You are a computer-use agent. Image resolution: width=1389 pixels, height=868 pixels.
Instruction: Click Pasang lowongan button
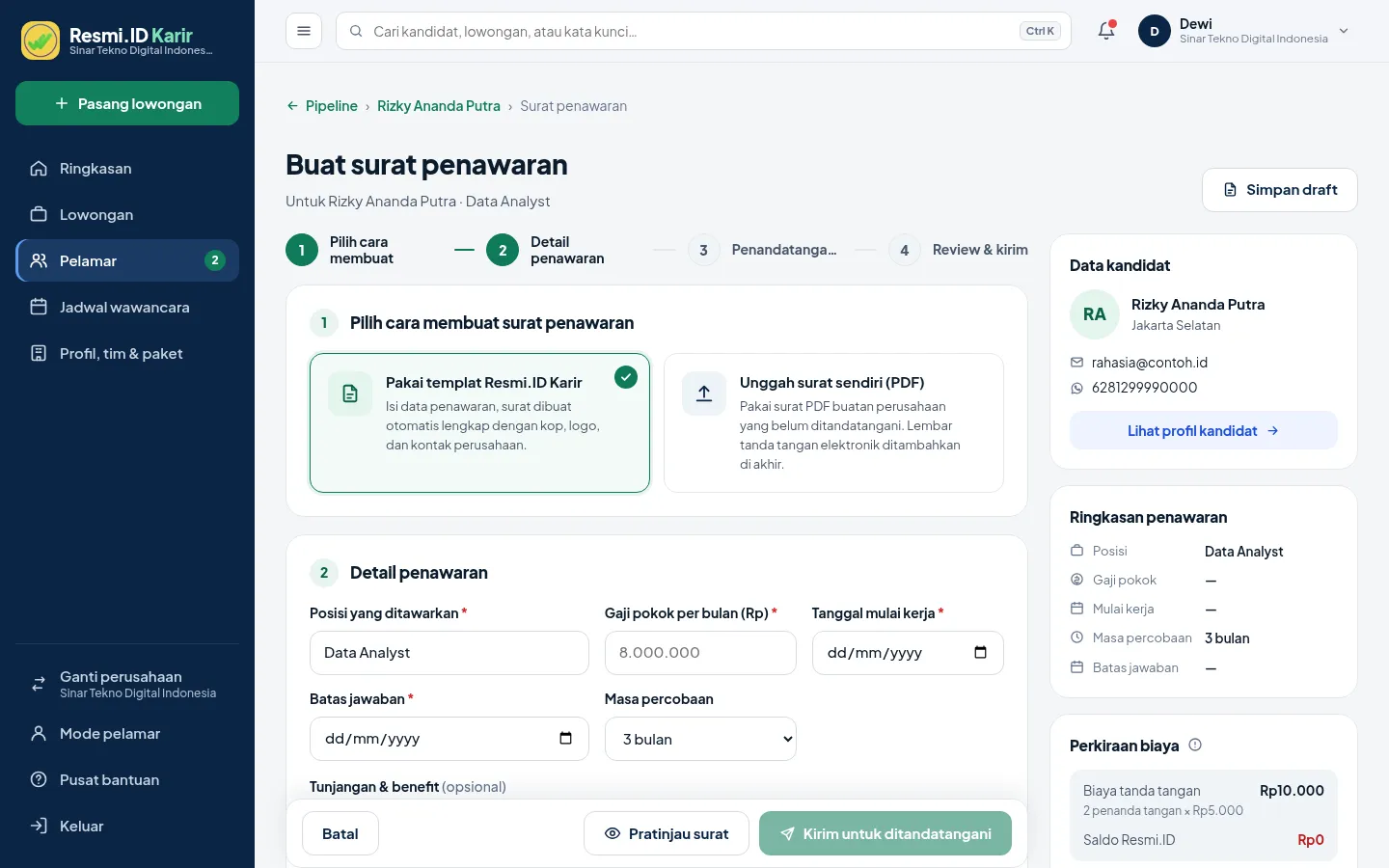tap(127, 103)
